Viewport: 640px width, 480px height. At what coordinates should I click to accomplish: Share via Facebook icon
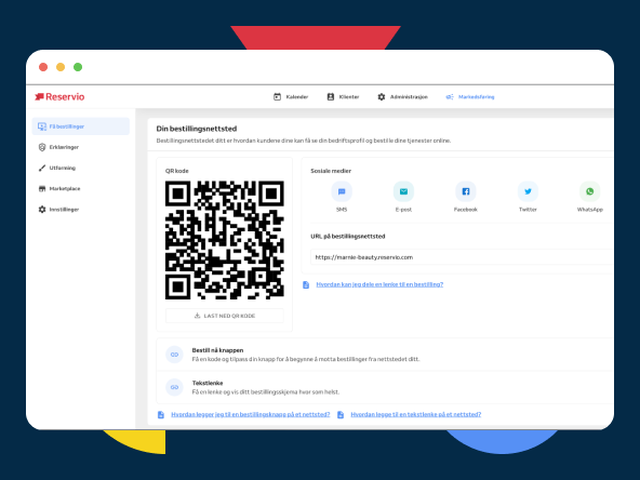466,191
